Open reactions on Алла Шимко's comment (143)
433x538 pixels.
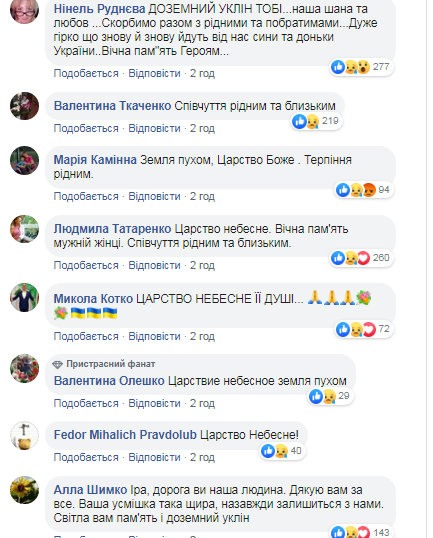coord(361,532)
